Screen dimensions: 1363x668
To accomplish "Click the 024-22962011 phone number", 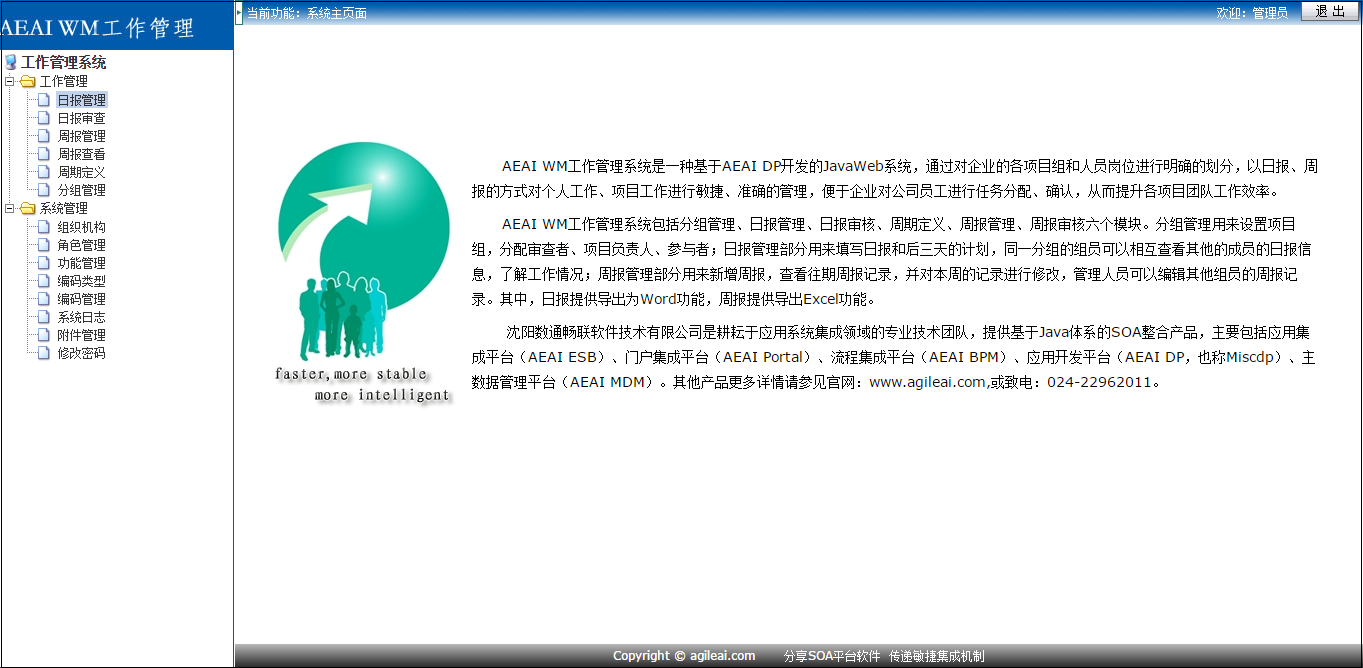I will [x=1099, y=382].
